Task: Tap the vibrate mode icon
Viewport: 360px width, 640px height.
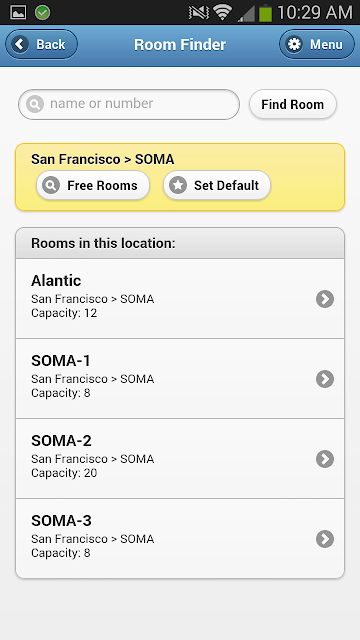Action: (199, 13)
